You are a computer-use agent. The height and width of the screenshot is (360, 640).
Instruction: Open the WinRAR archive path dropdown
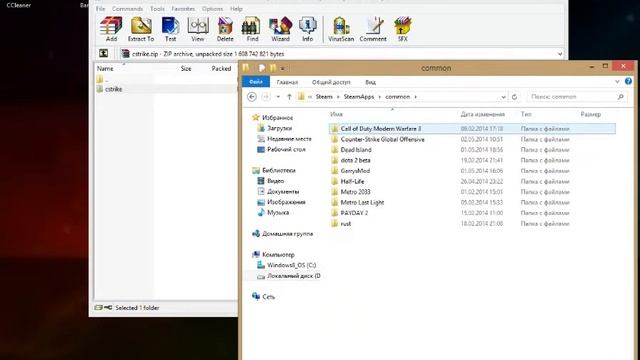560,54
